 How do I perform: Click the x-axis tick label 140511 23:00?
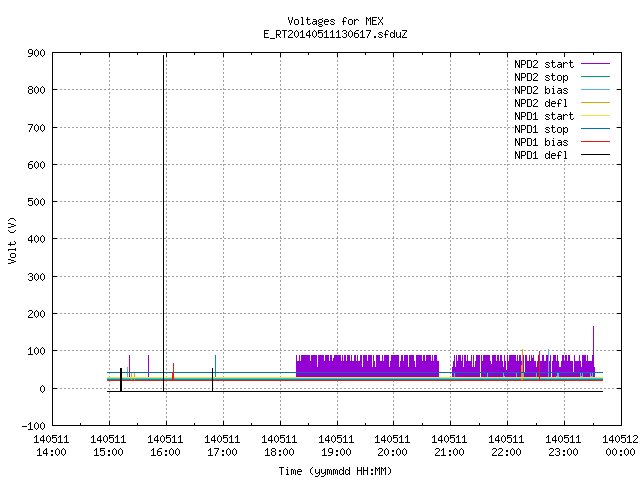563,446
